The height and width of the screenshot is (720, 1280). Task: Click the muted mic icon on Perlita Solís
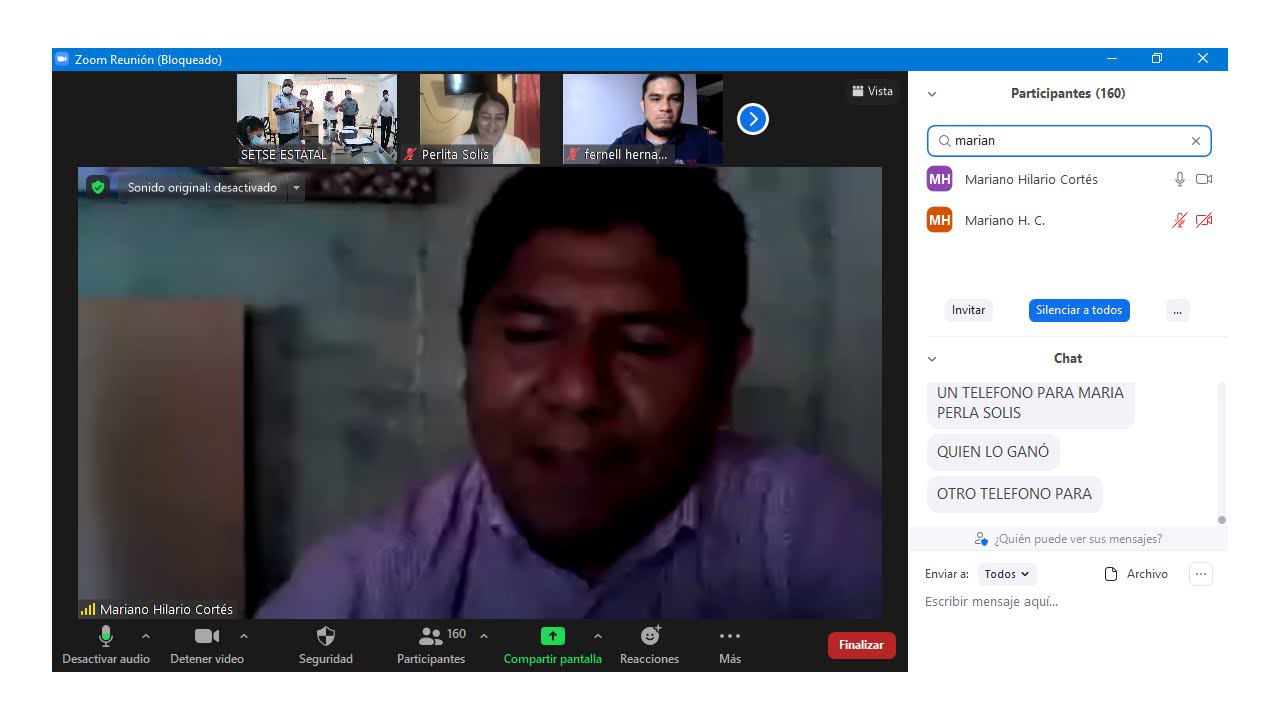pos(410,155)
